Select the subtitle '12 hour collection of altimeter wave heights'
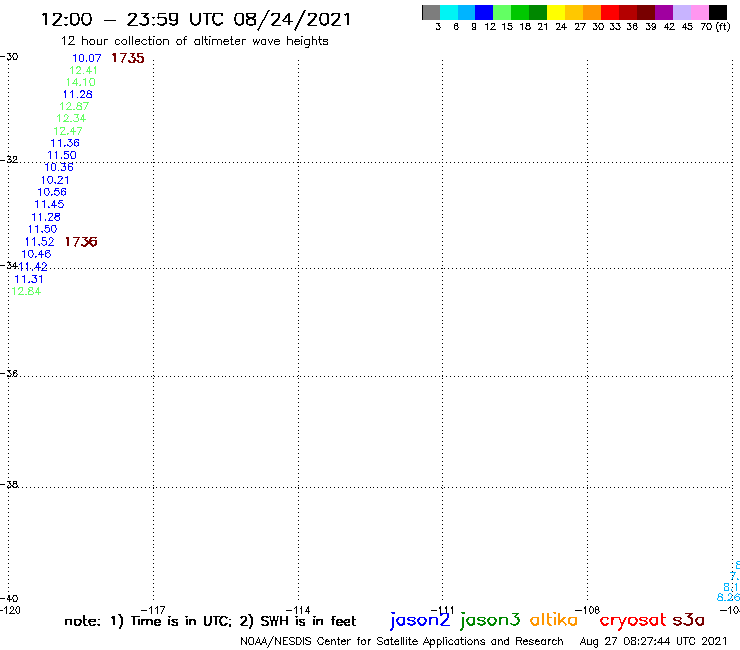 click(194, 41)
